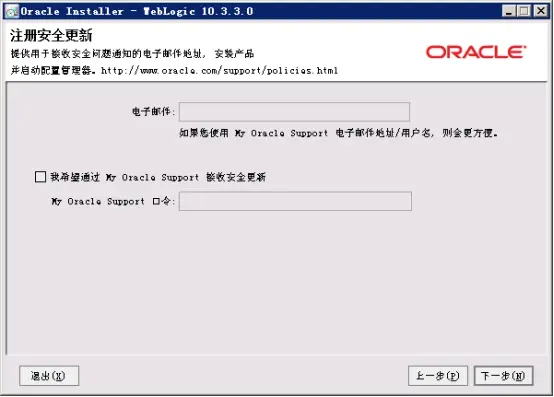554x397 pixels.
Task: Click the 退出(X) exit button
Action: click(x=49, y=375)
